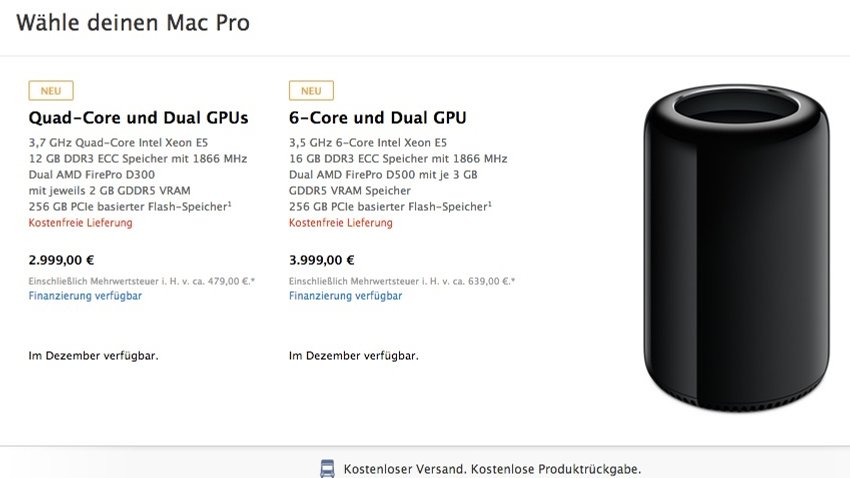Screen dimensions: 850x478
Task: Click Mehrwertsteuer note showing 479,00 €
Action: tap(141, 281)
